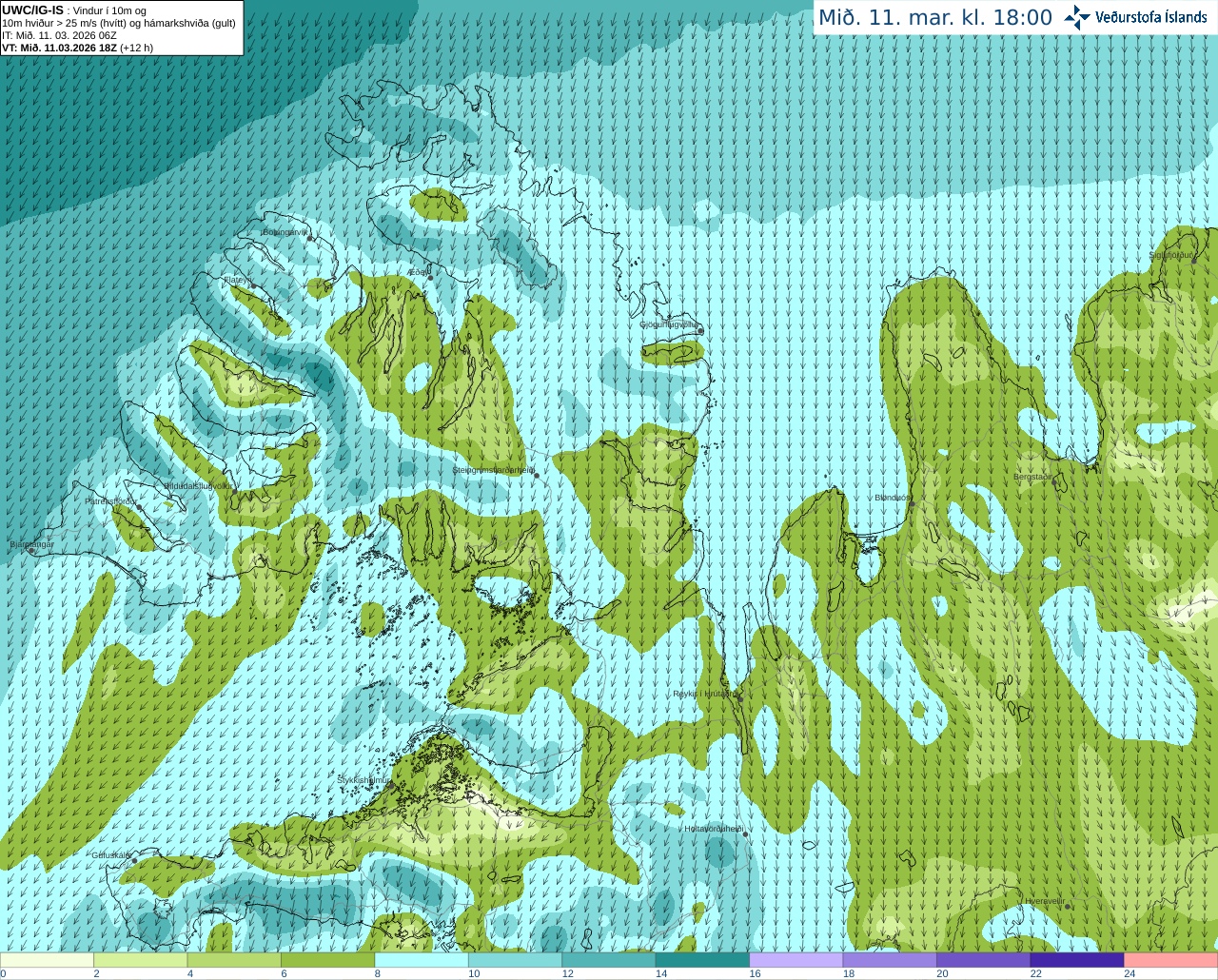The width and height of the screenshot is (1218, 980).
Task: Click the 16–18 m/s lavender legend swatch
Action: point(796,960)
